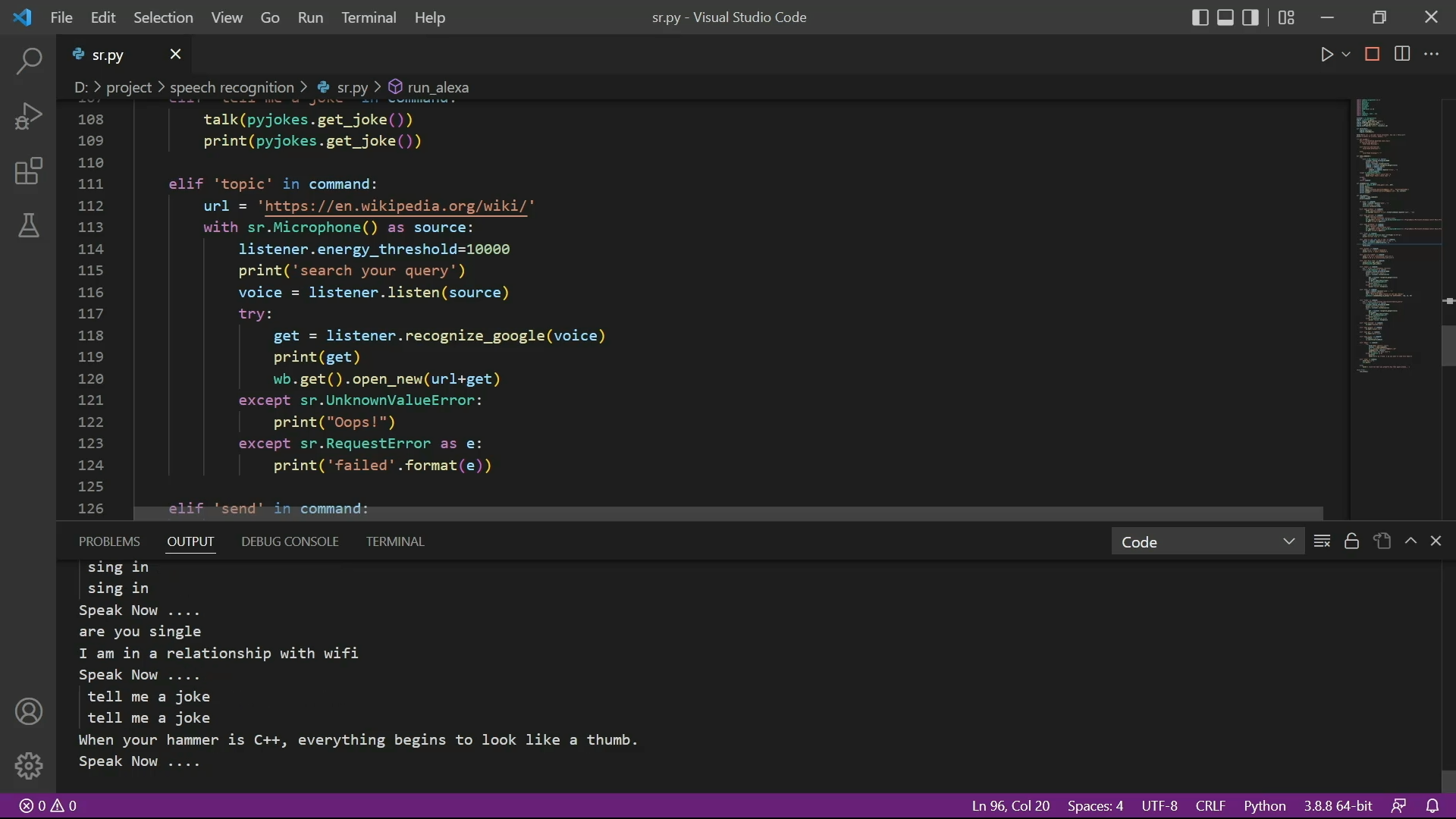The height and width of the screenshot is (819, 1456).
Task: Stop the running code with red square
Action: coord(1372,54)
